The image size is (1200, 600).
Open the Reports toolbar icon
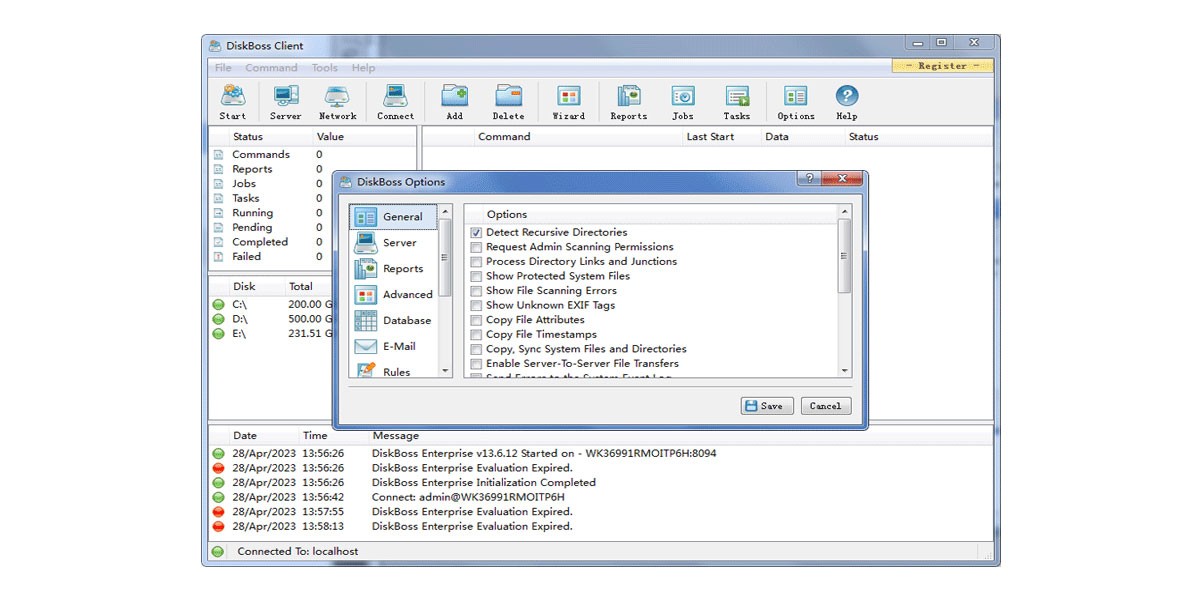pyautogui.click(x=629, y=102)
